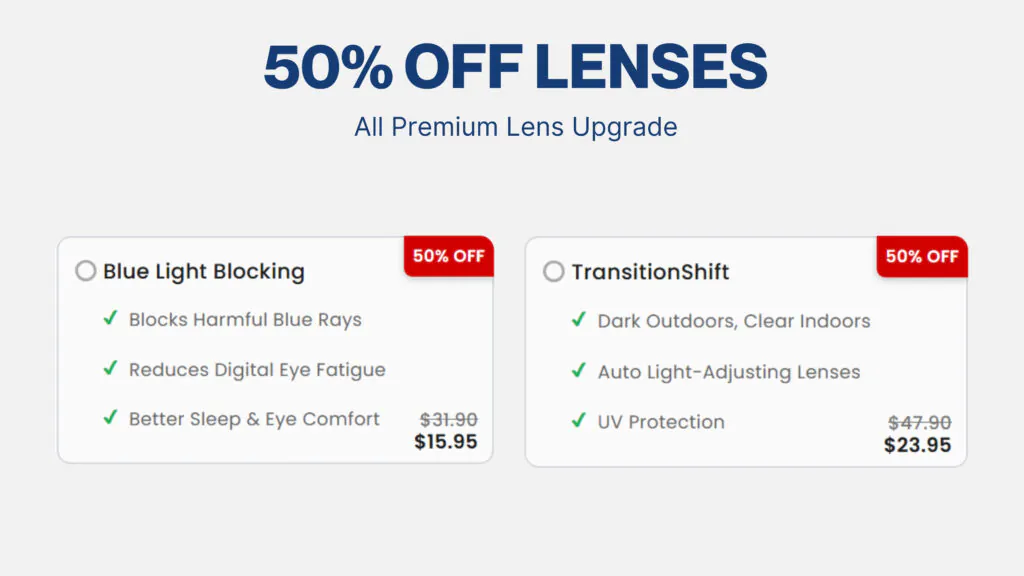Select the TransitionShift radio button
The width and height of the screenshot is (1024, 576).
pyautogui.click(x=554, y=272)
